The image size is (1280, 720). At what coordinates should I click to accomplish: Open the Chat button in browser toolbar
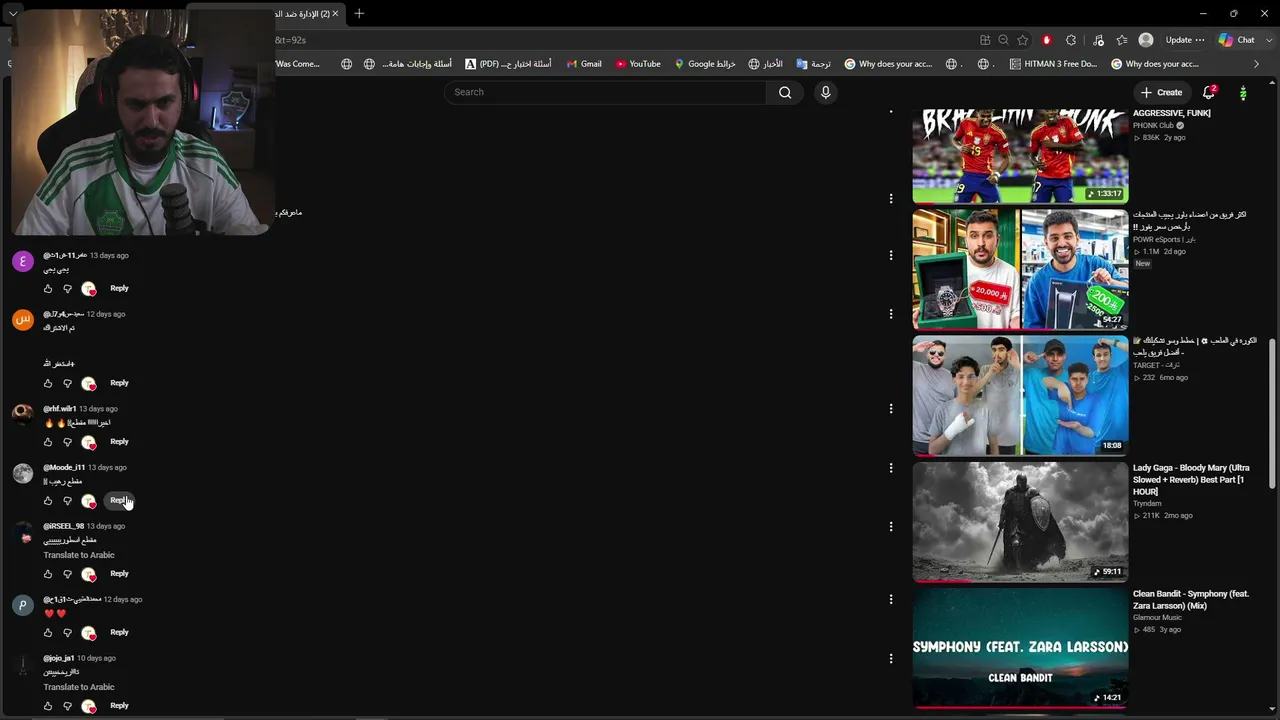pos(1237,40)
